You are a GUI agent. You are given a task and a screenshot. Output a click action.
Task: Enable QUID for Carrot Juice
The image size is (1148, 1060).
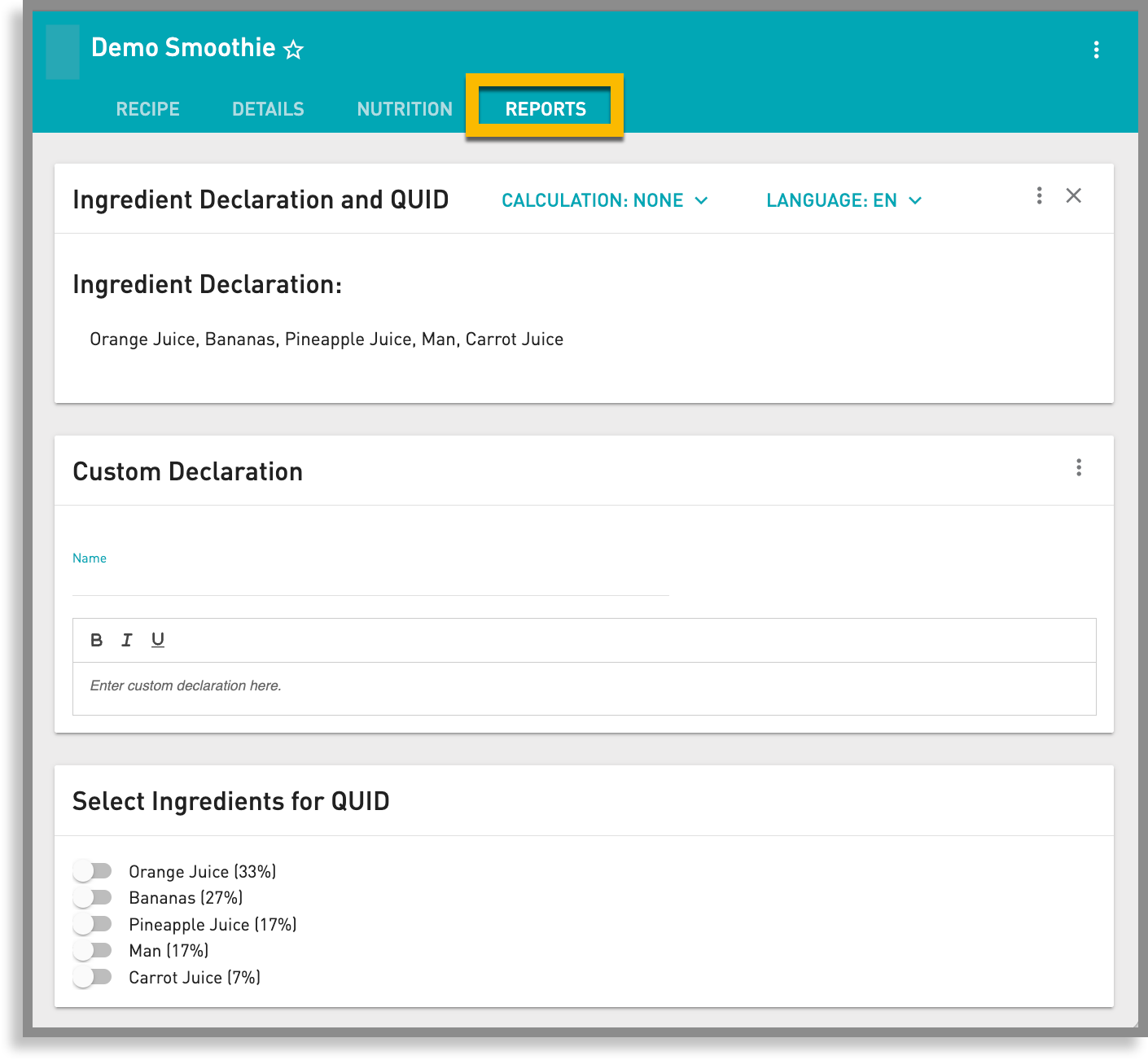pos(92,977)
